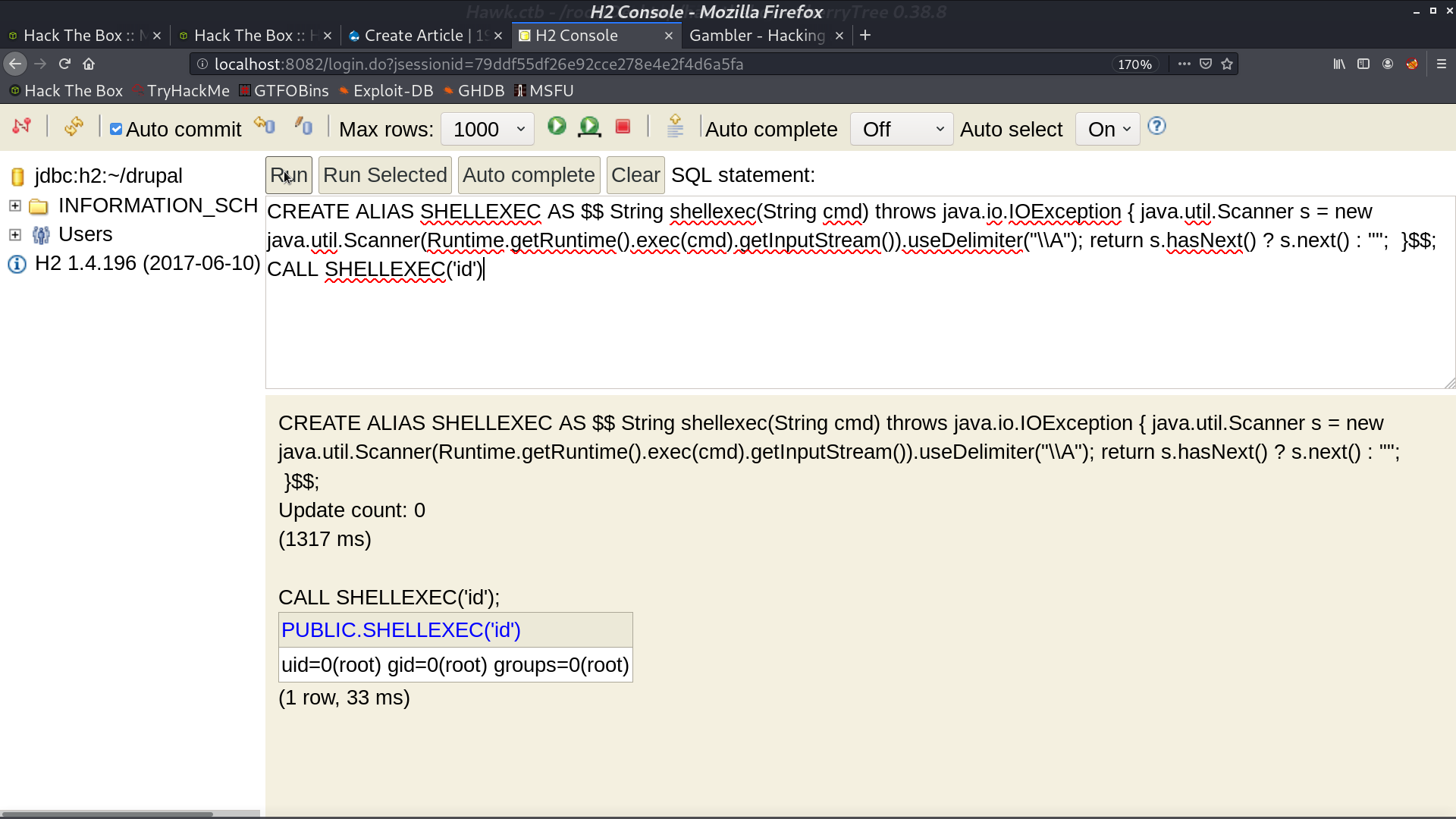Click the Run Selected toolbar icon
Screen dimensions: 1456x819
tap(589, 127)
